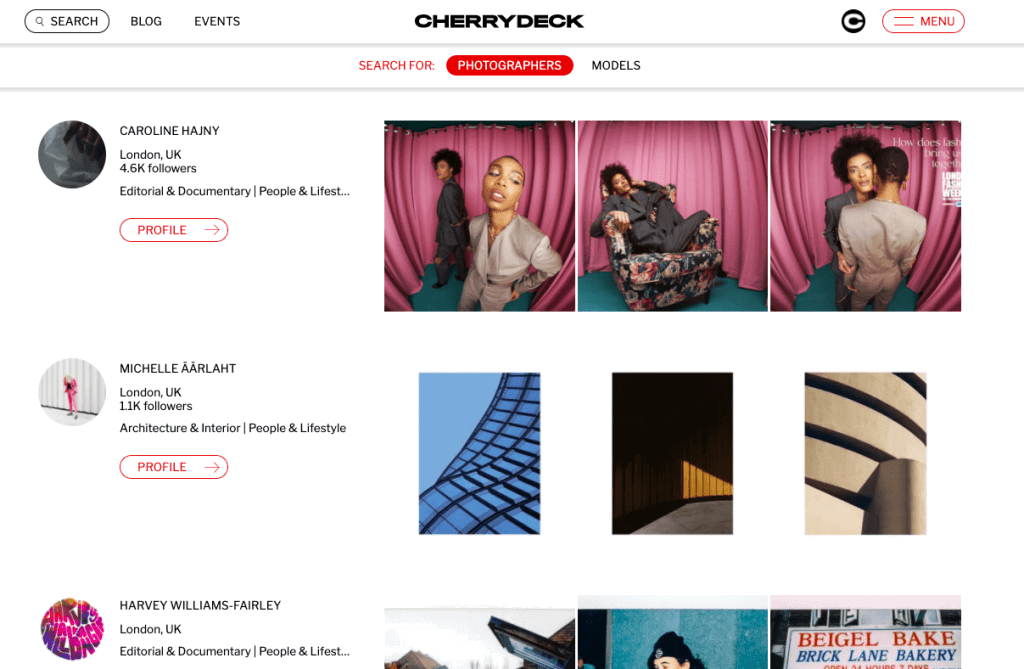Click the Cherrydeck circular C account icon
This screenshot has height=669, width=1024.
click(x=853, y=22)
